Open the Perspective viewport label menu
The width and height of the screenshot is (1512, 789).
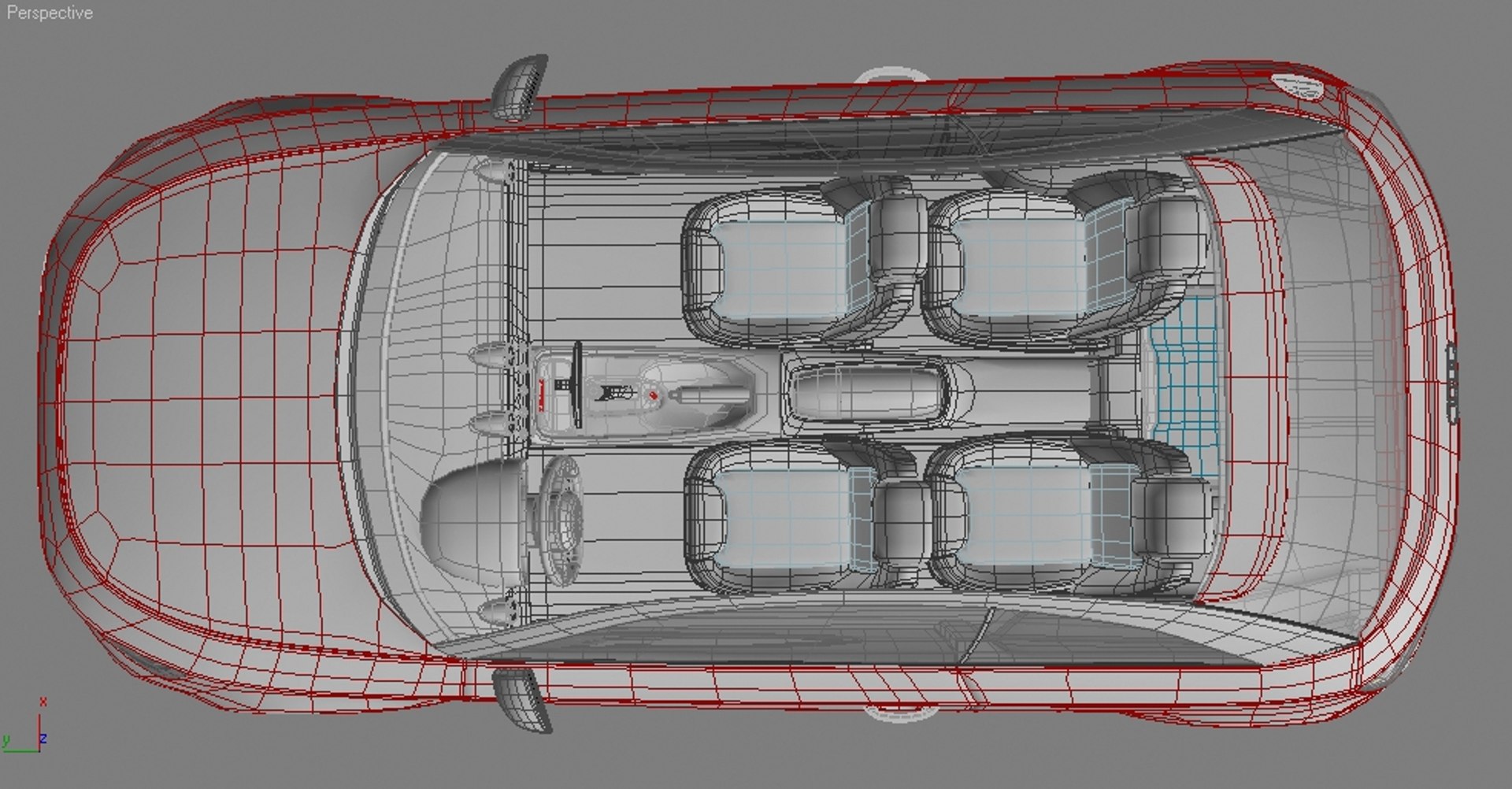pyautogui.click(x=49, y=13)
